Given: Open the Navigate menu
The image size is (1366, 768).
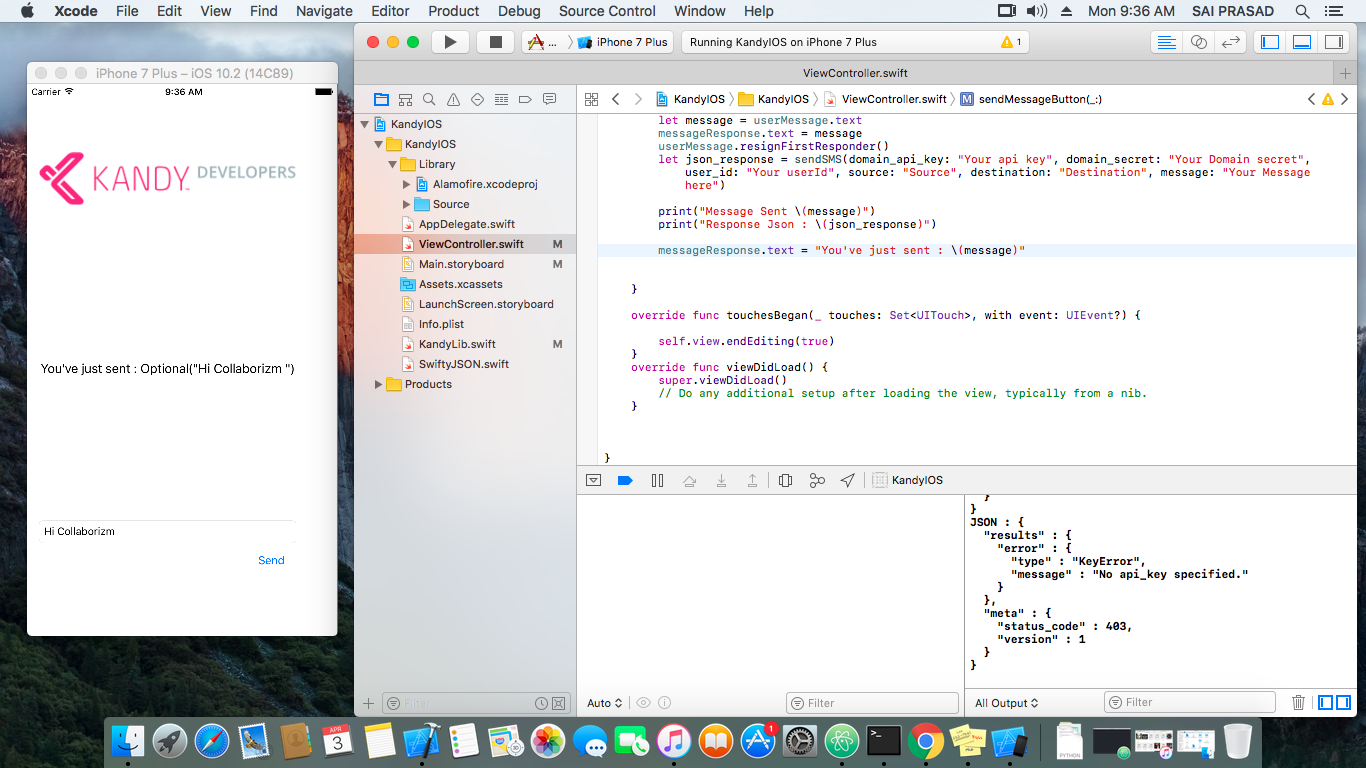Looking at the screenshot, I should (324, 11).
